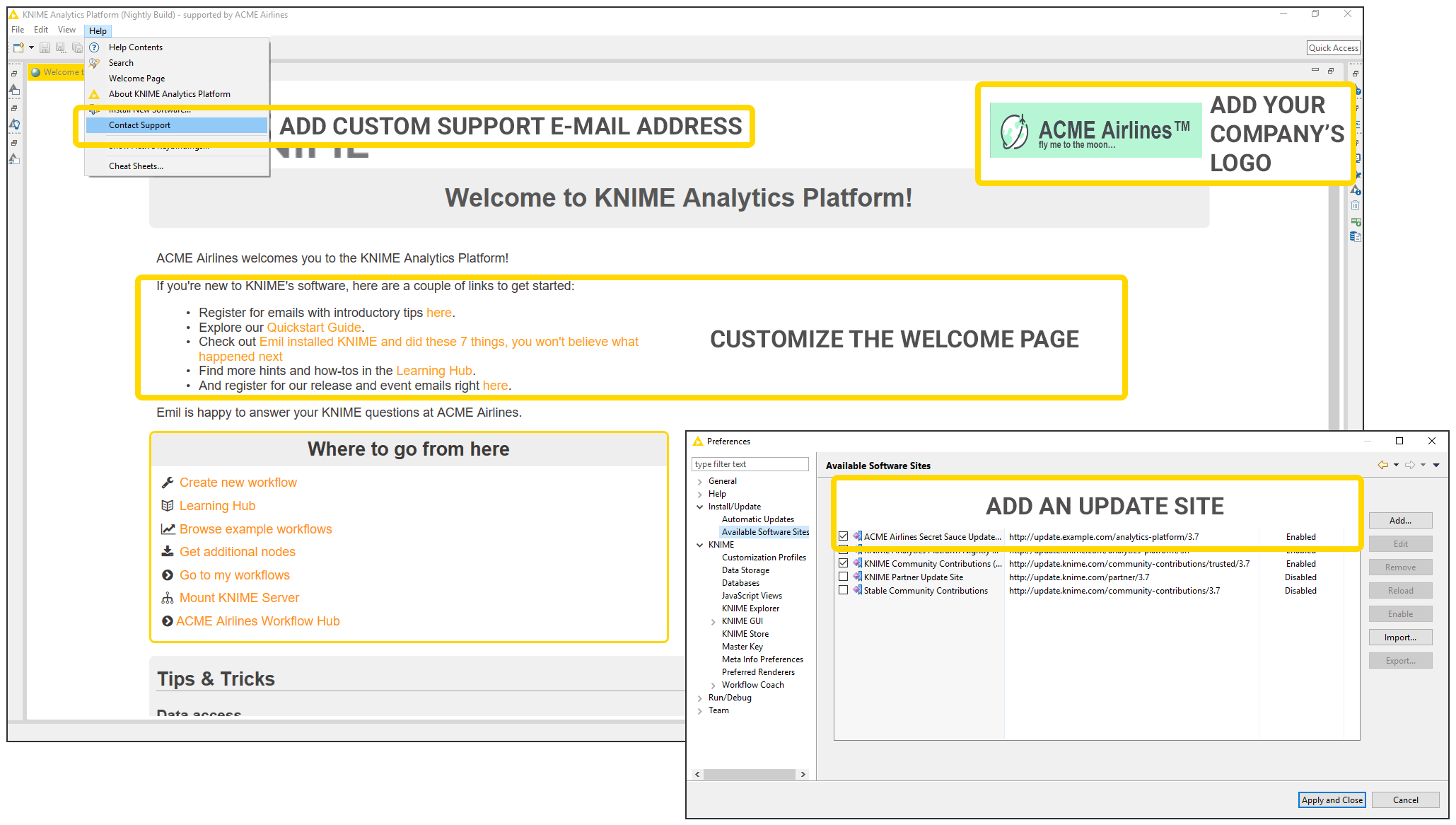Enable Stable Community Contributions checkbox

pyautogui.click(x=843, y=590)
